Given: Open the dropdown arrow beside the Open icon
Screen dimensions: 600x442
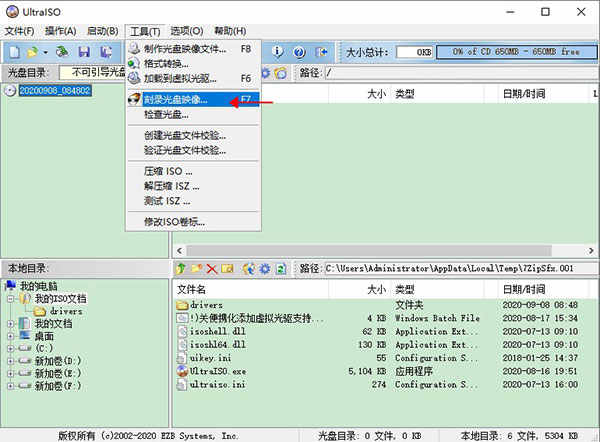Looking at the screenshot, I should tap(45, 52).
